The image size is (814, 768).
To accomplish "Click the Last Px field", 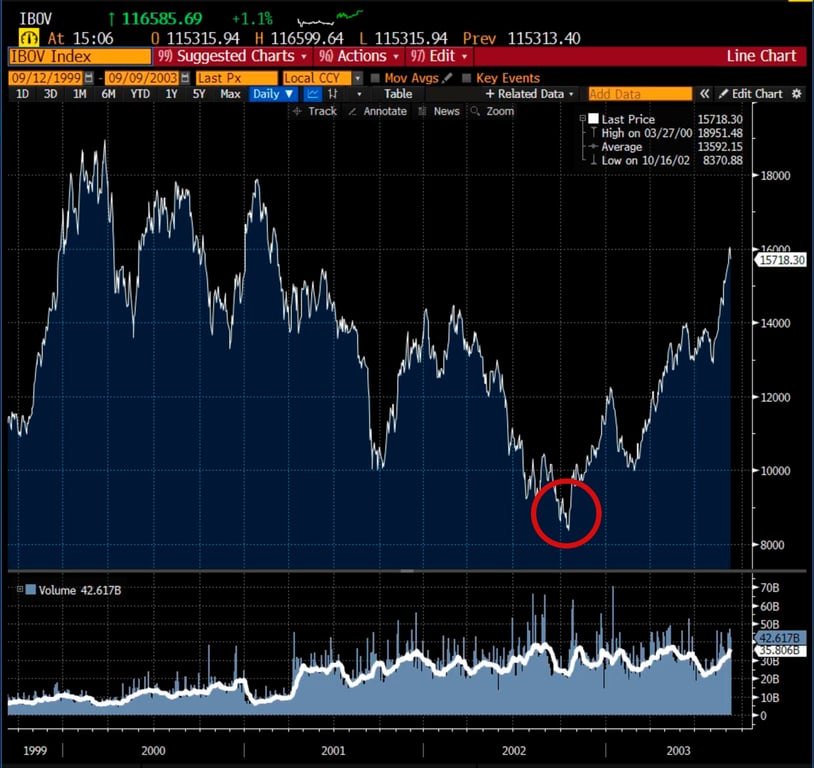I will pyautogui.click(x=236, y=78).
